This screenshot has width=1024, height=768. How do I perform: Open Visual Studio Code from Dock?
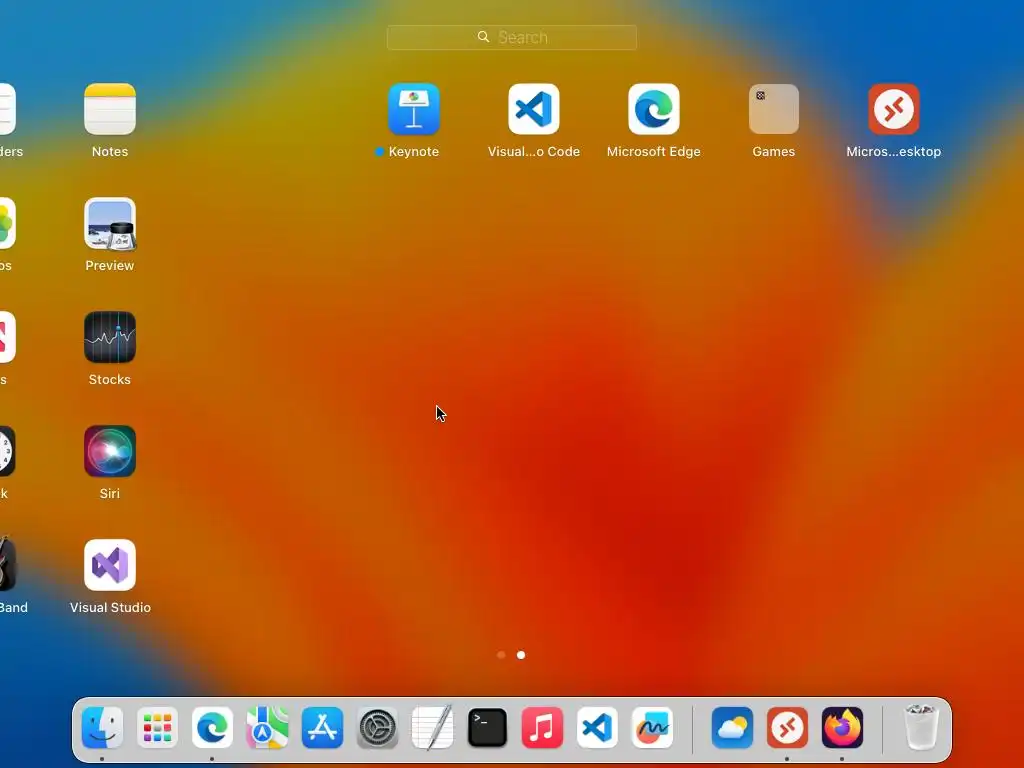598,728
